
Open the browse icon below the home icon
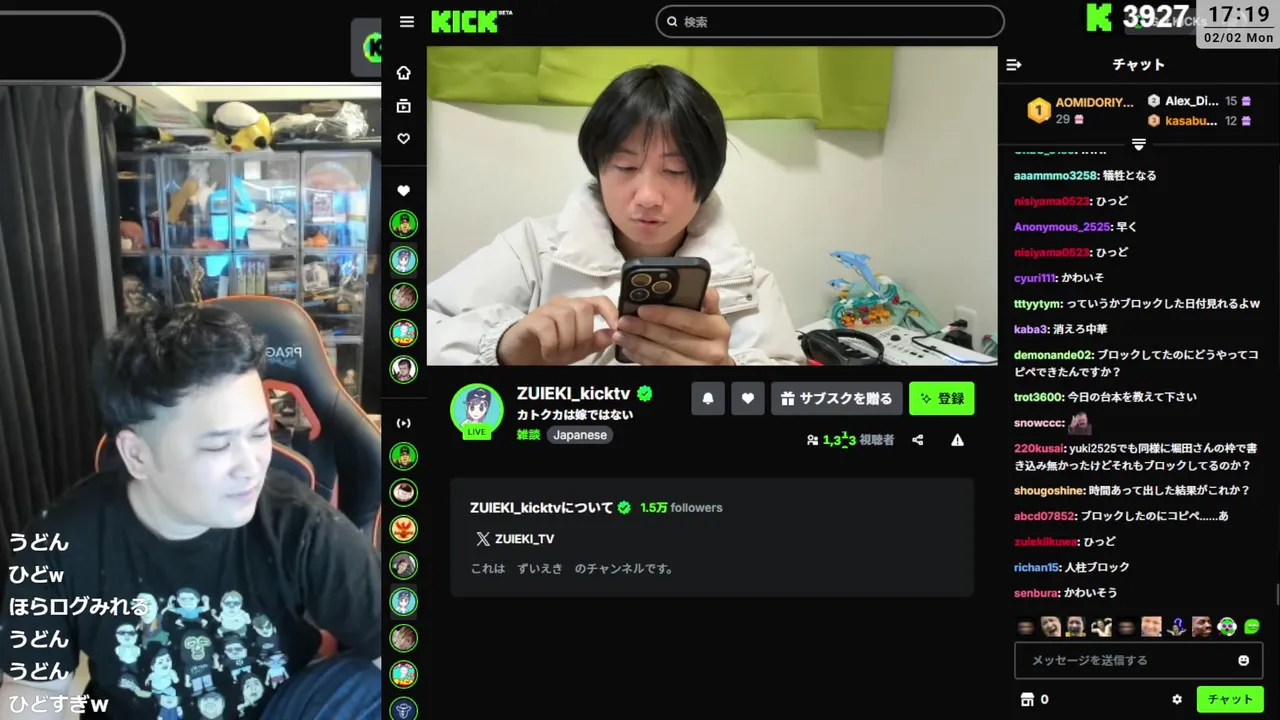404,106
